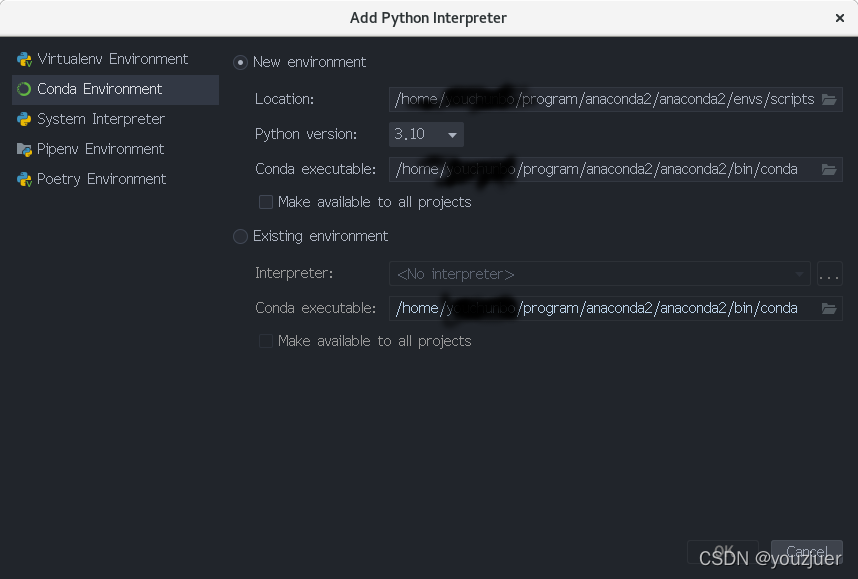Click the OK button to confirm
This screenshot has width=858, height=579.
(722, 550)
